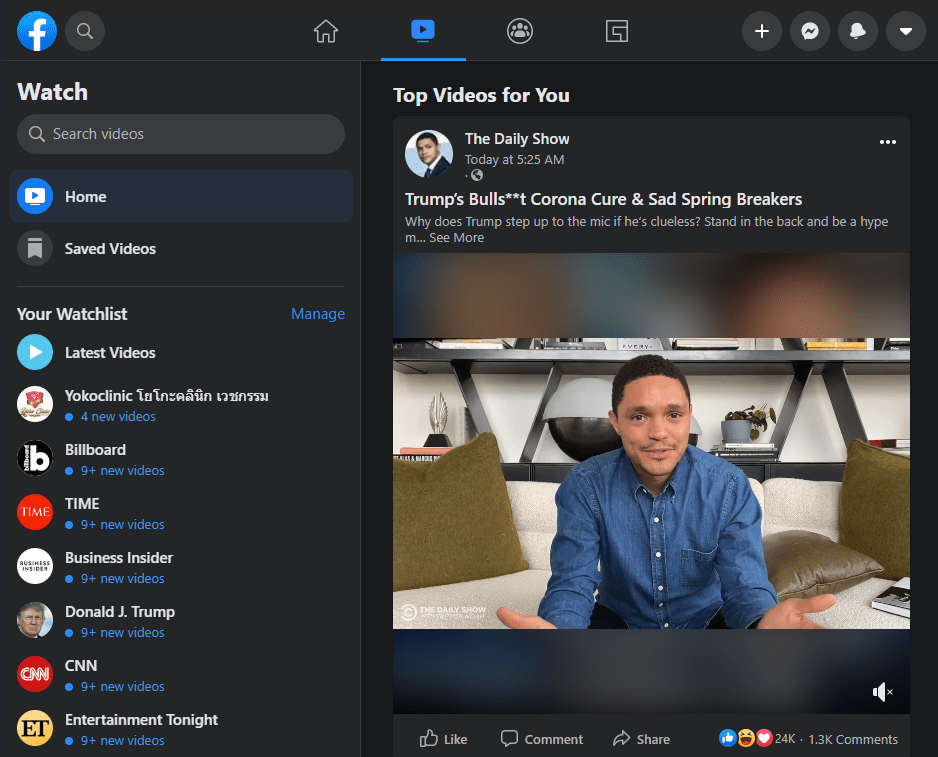Open Latest Videos in the watchlist
Viewport: 938px width, 757px height.
coord(181,352)
